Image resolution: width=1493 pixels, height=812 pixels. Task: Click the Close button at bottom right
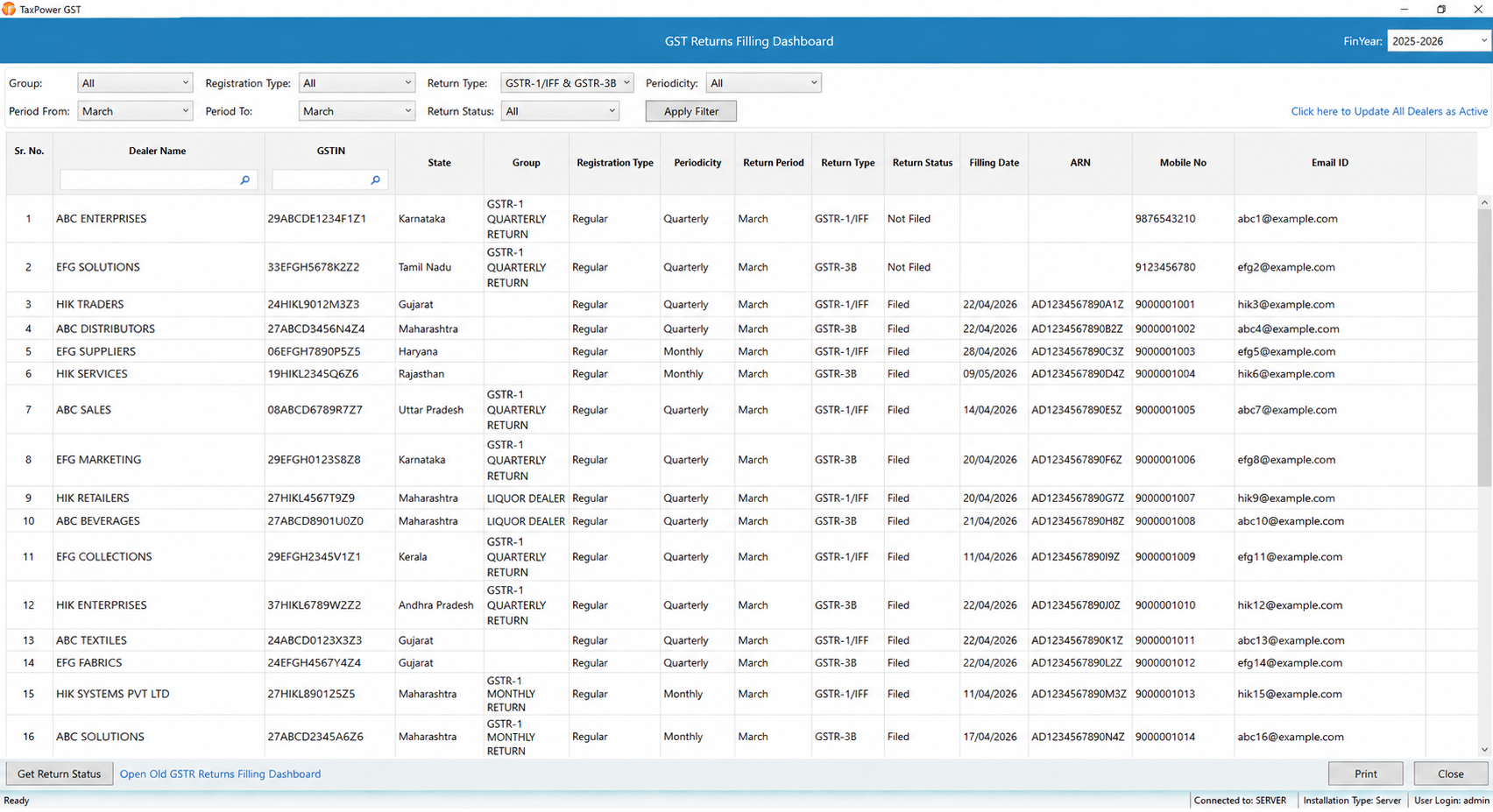coord(1450,773)
